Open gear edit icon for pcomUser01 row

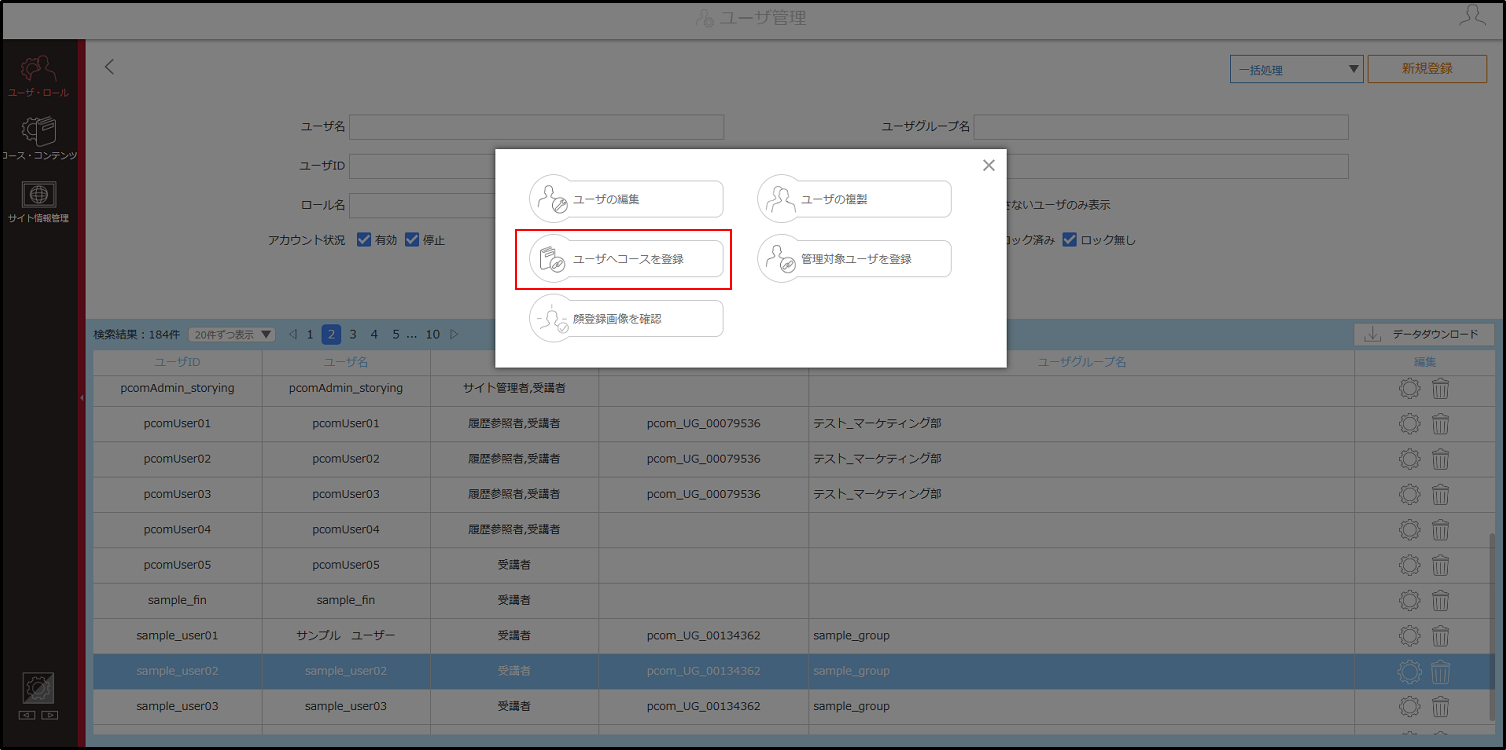click(x=1410, y=424)
